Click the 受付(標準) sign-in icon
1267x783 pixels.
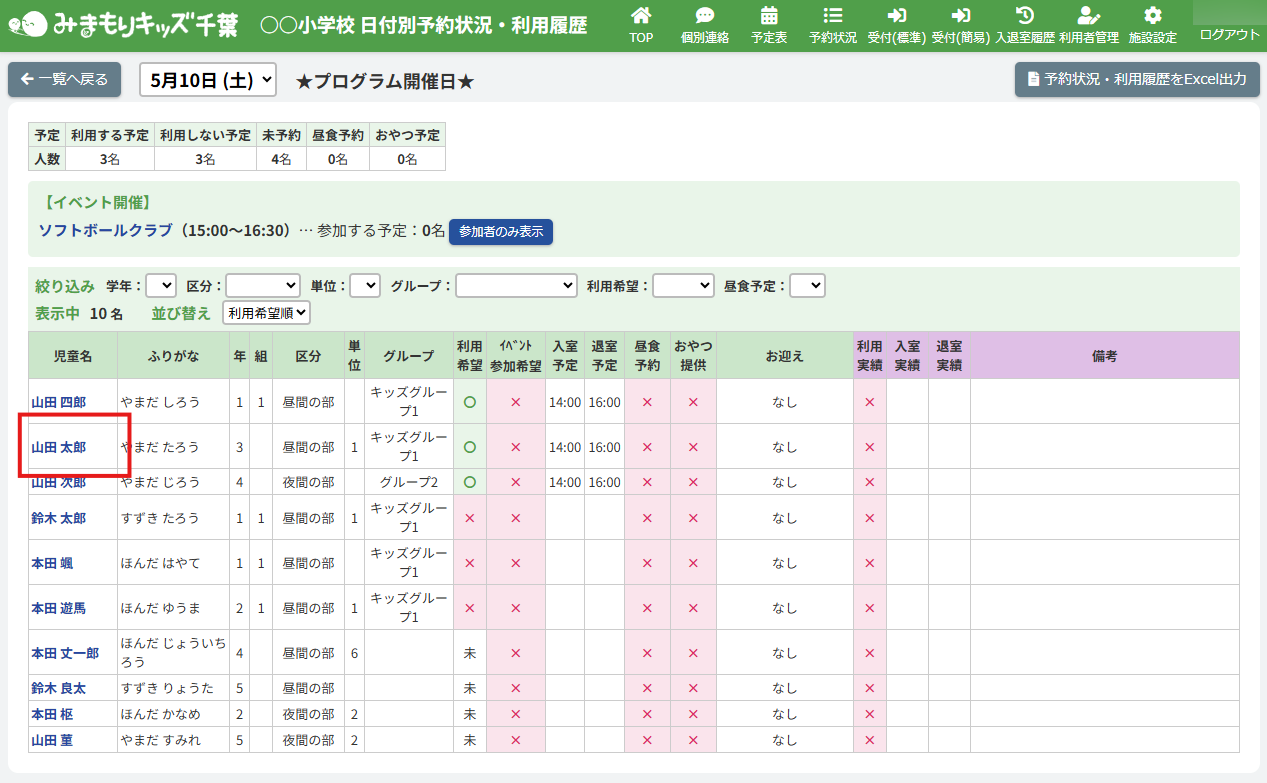click(897, 16)
